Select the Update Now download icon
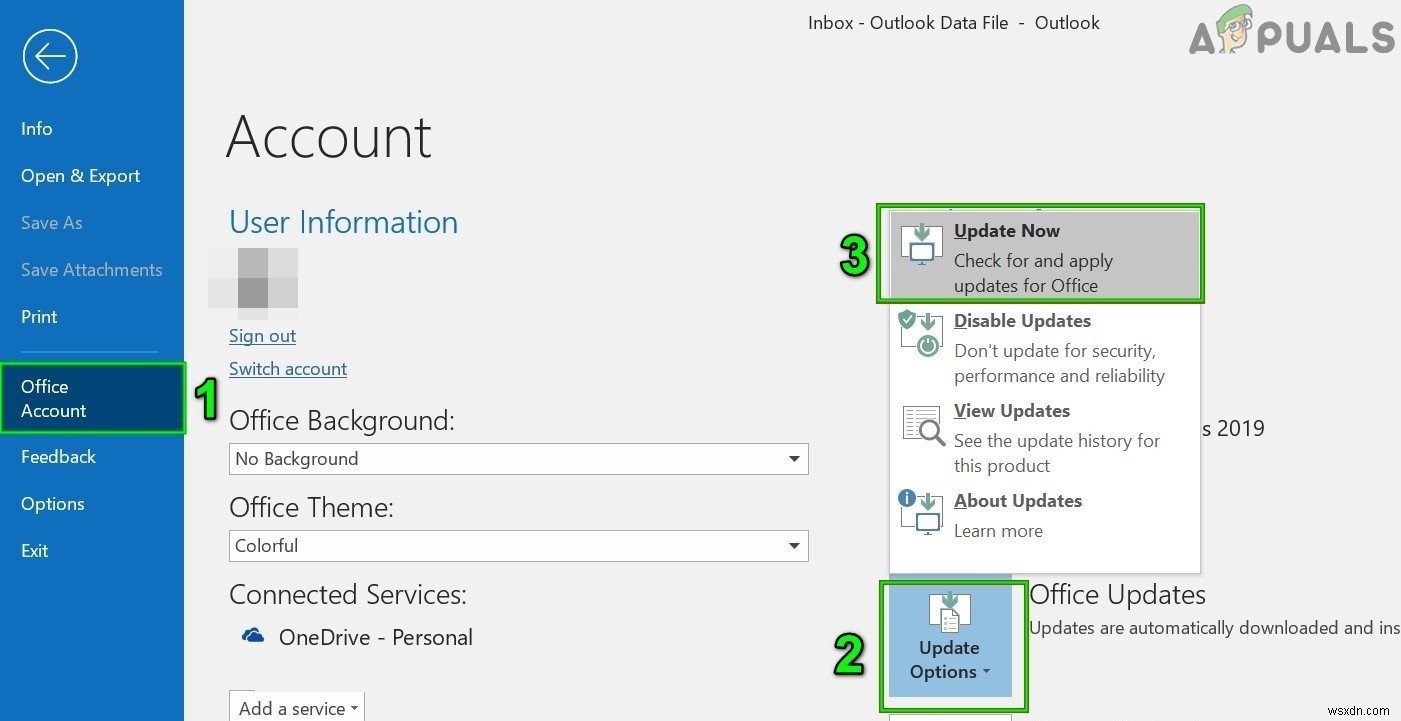1401x721 pixels. point(920,243)
